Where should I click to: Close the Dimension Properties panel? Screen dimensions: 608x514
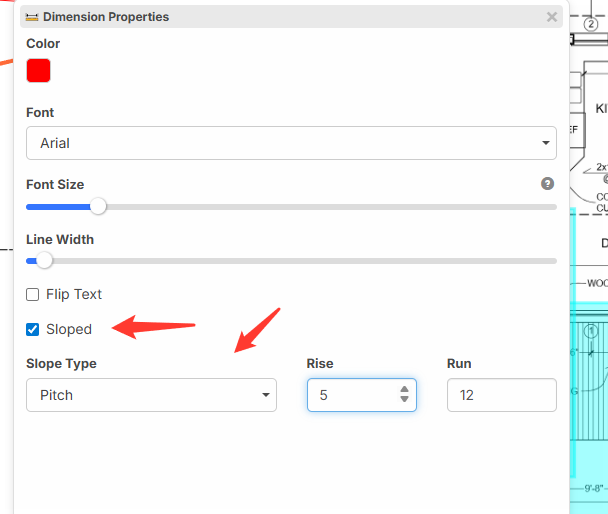pos(551,17)
